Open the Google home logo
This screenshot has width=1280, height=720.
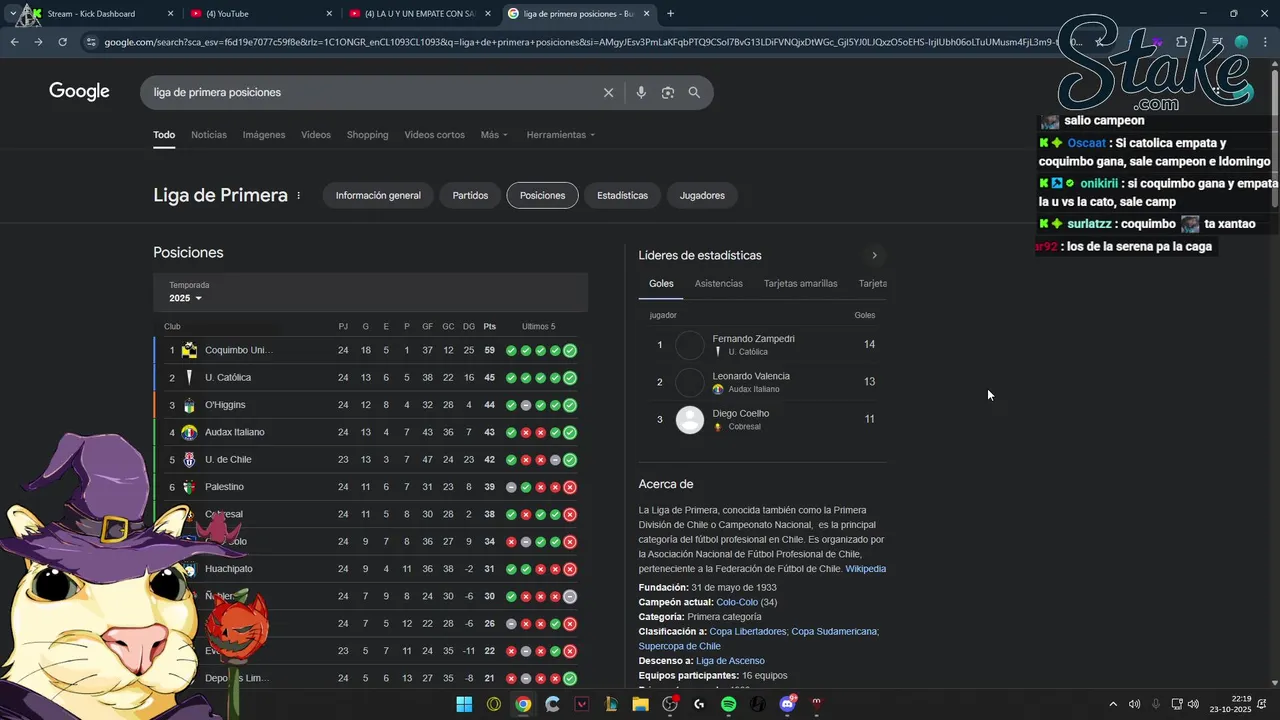(79, 92)
